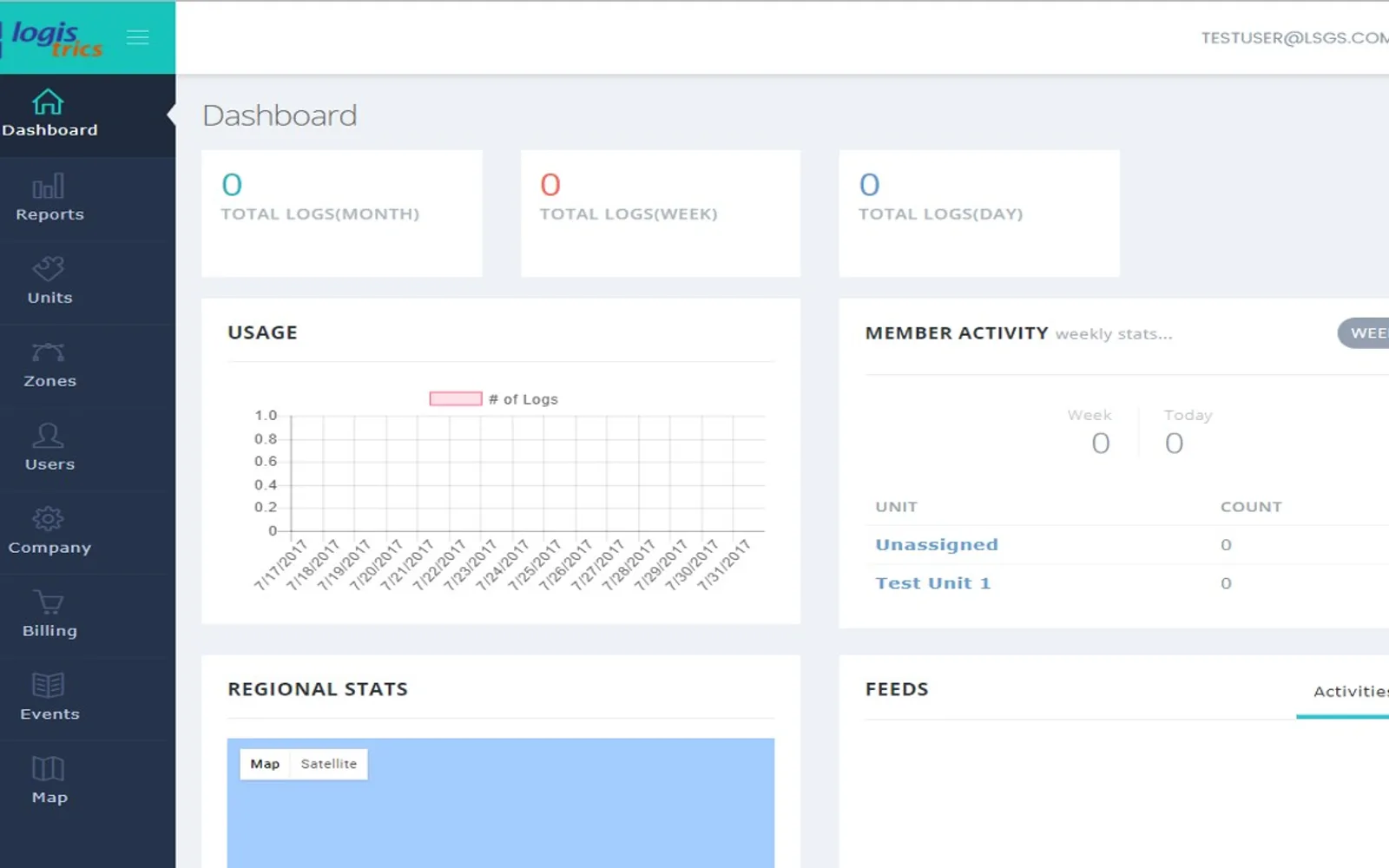Click the Dashboard page title

[x=280, y=115]
